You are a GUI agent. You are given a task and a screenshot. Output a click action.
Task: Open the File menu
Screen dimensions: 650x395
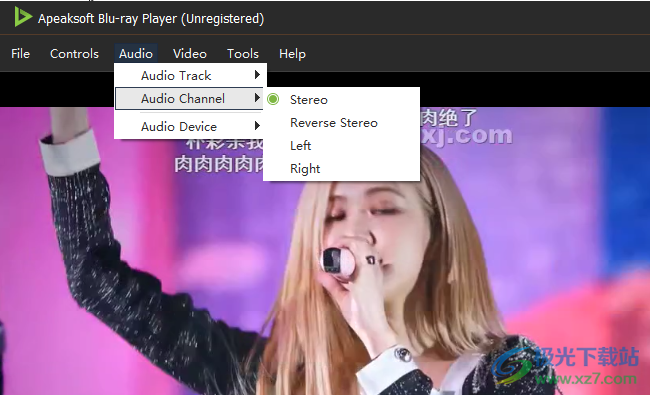coord(20,54)
